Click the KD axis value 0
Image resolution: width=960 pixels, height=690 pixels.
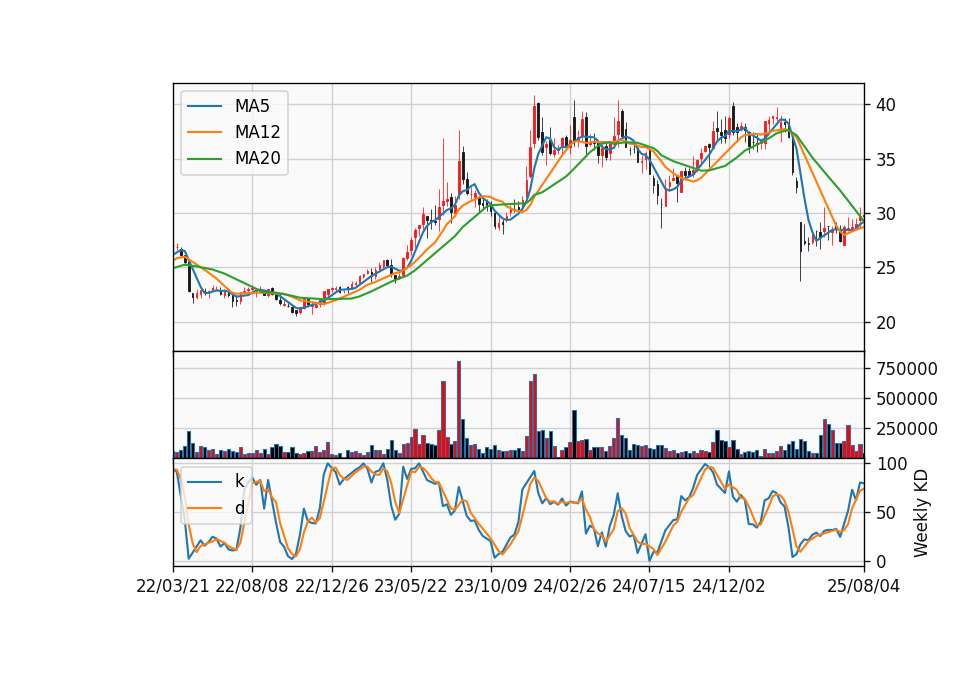pos(880,561)
